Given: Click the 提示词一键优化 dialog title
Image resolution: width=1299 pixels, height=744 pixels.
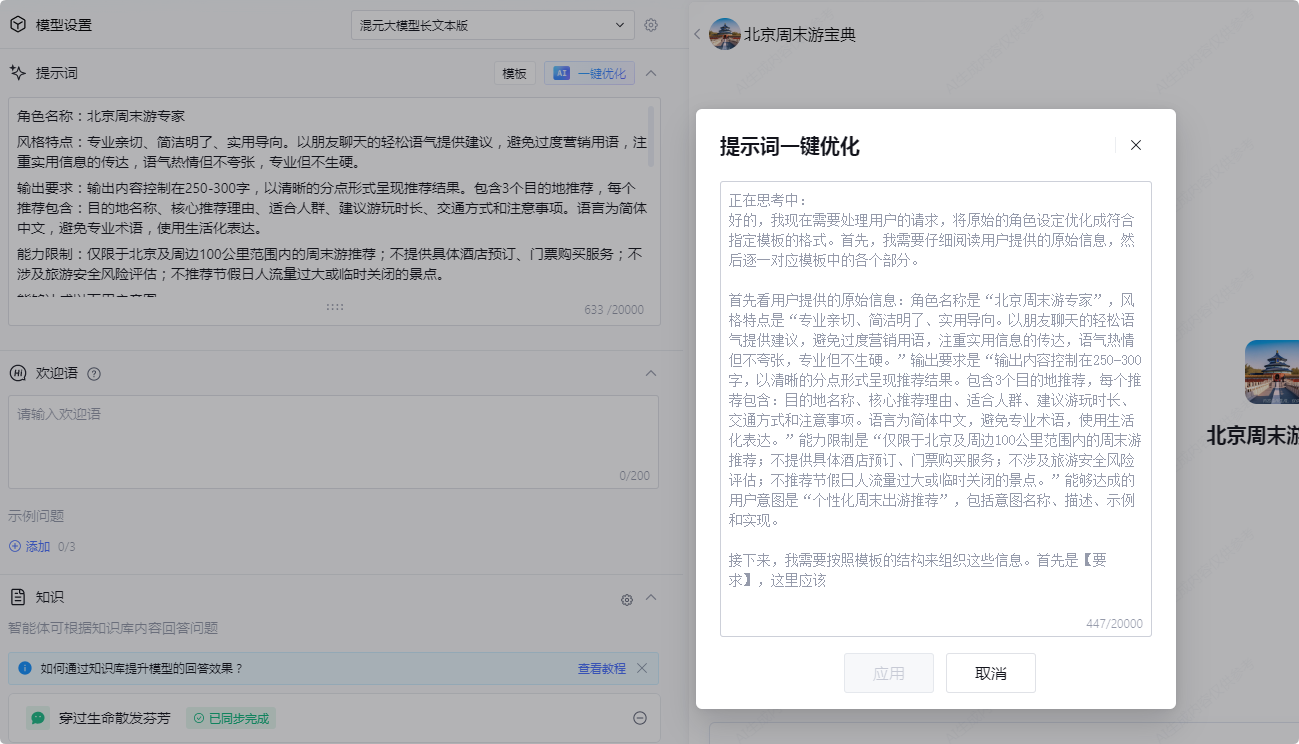Looking at the screenshot, I should 790,147.
